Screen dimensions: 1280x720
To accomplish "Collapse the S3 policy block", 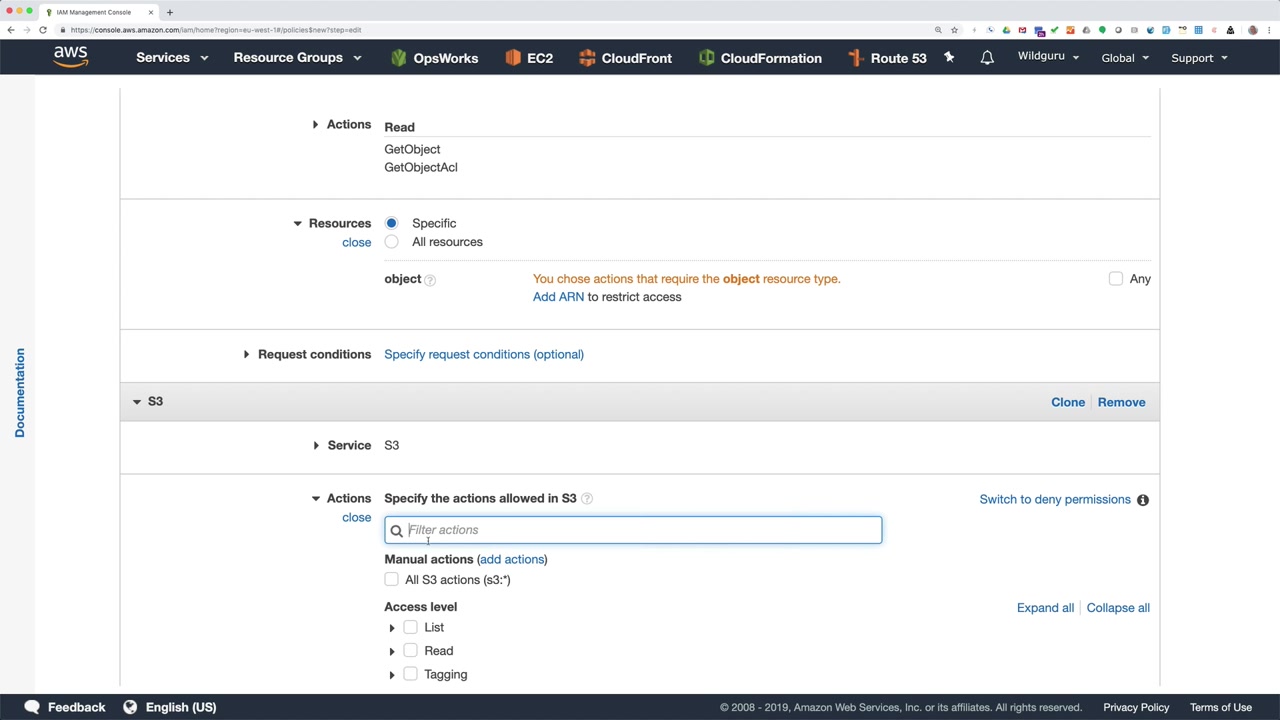I will pos(137,402).
